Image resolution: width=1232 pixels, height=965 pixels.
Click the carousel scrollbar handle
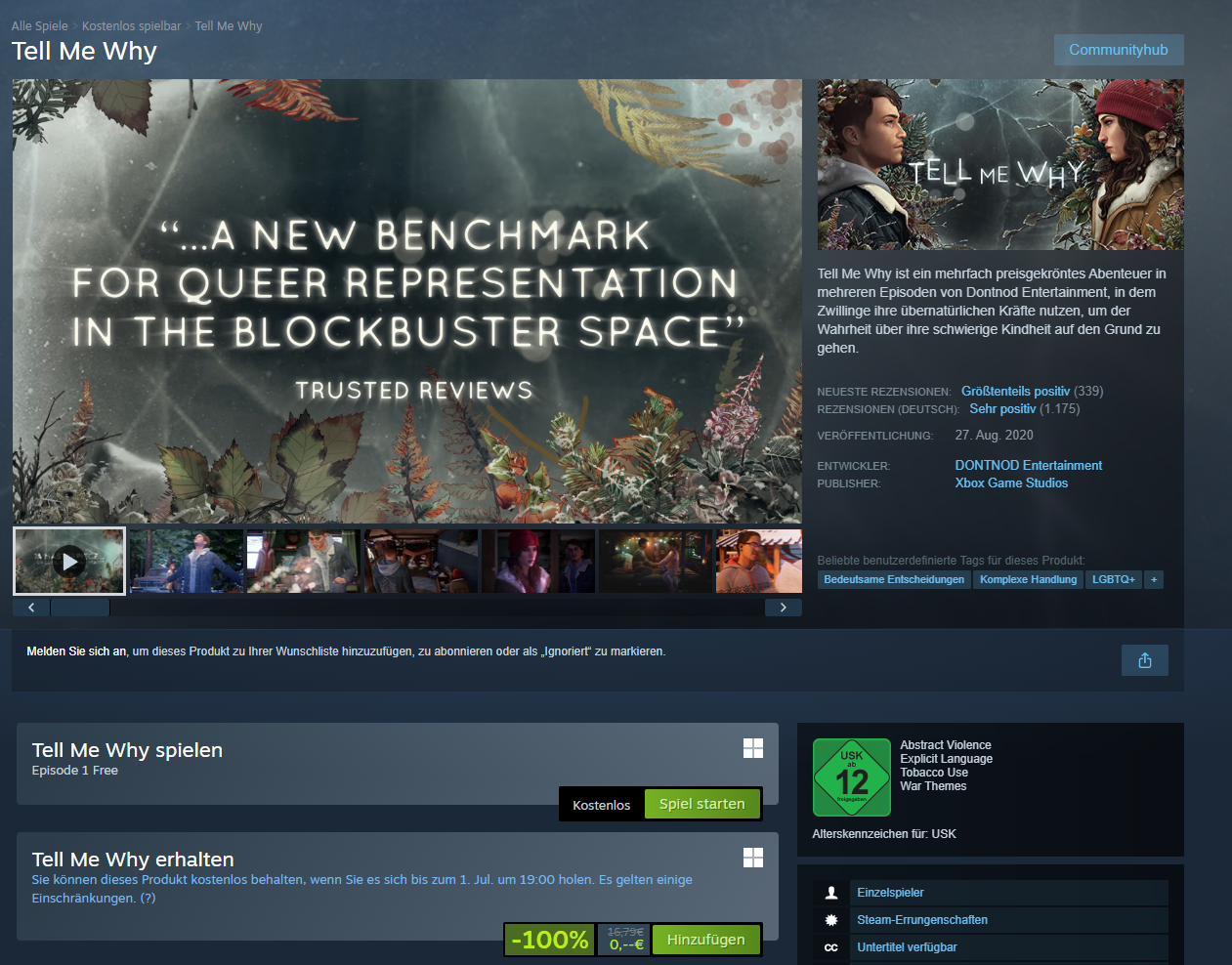(80, 608)
